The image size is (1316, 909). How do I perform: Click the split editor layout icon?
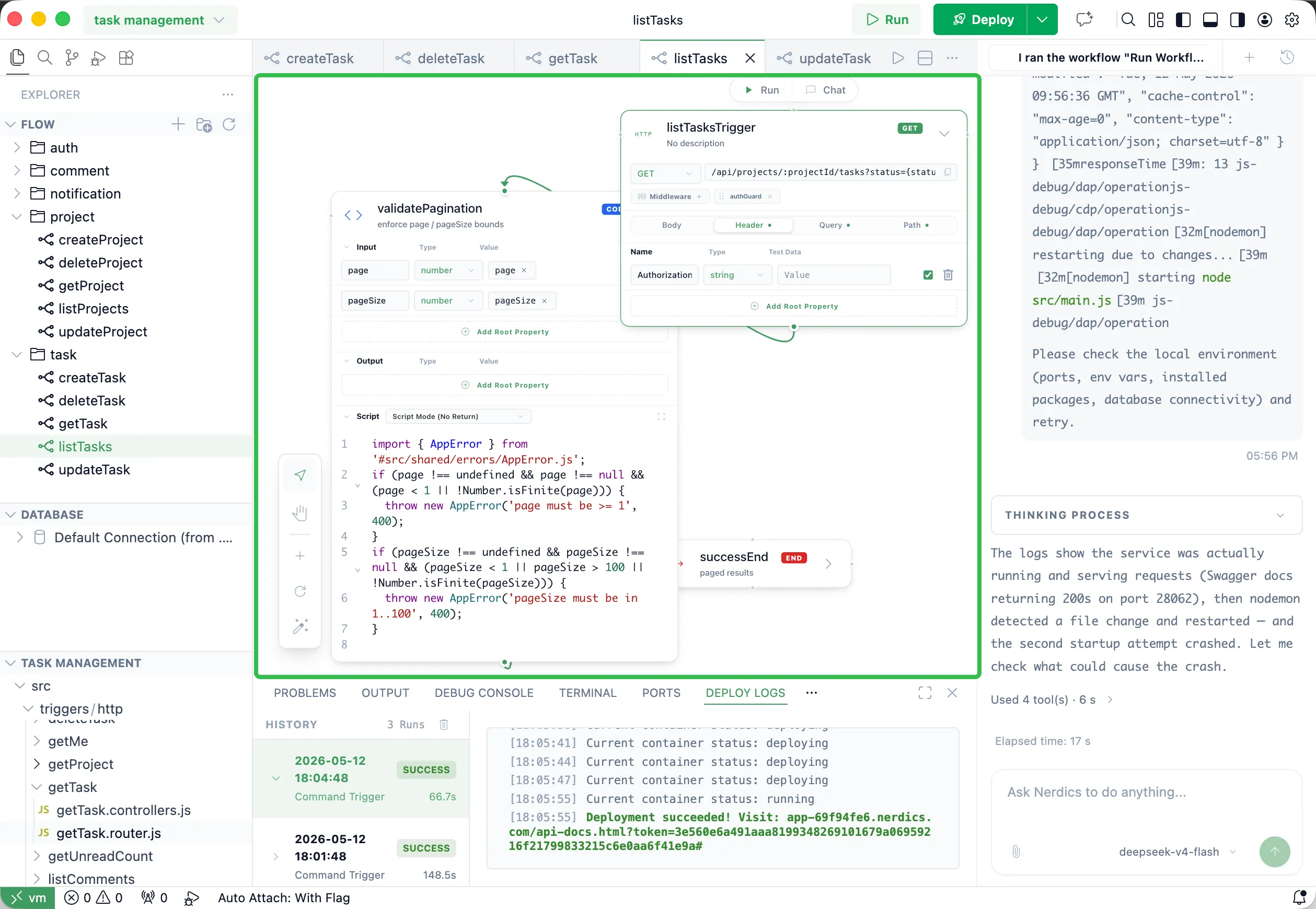point(925,58)
